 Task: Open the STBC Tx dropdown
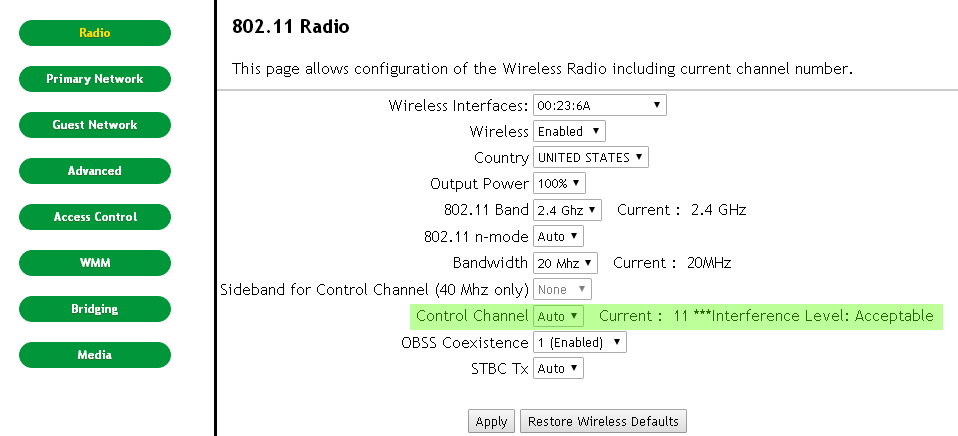coord(558,368)
